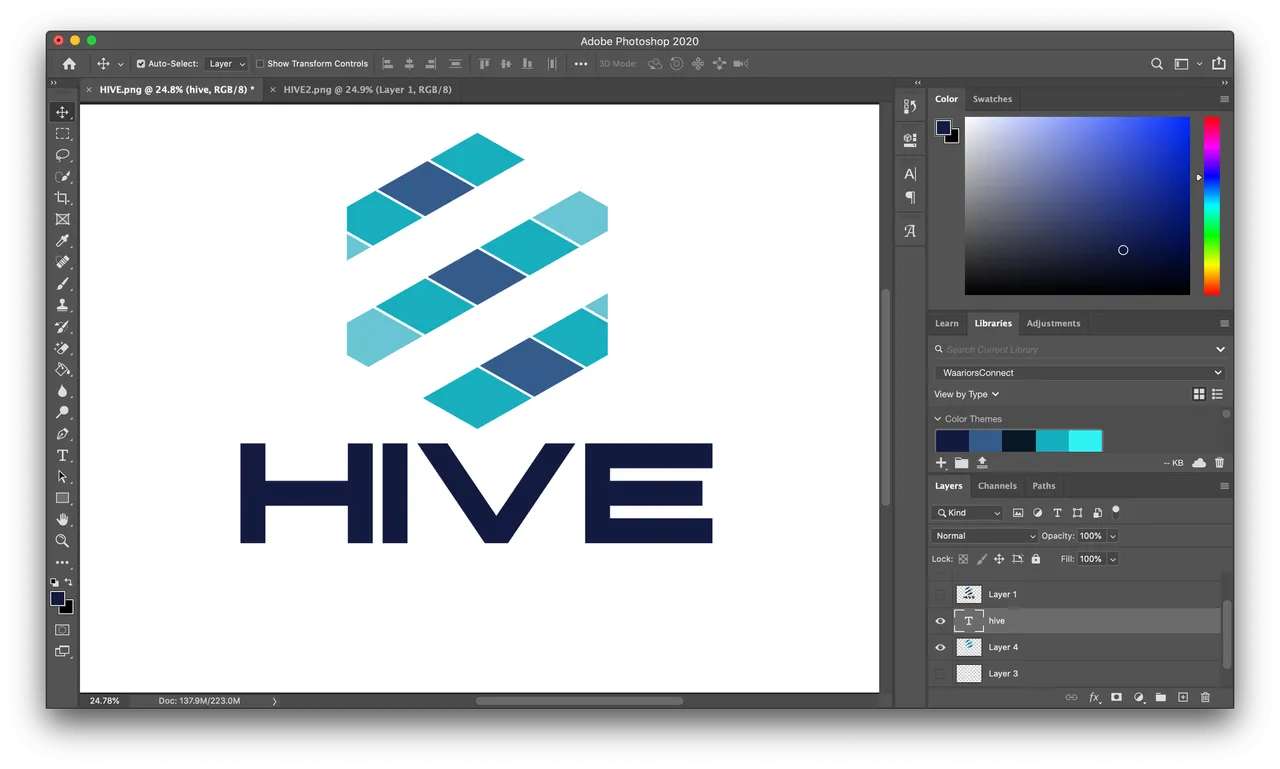Open WaariorsConnect library dropdown

coord(1080,372)
